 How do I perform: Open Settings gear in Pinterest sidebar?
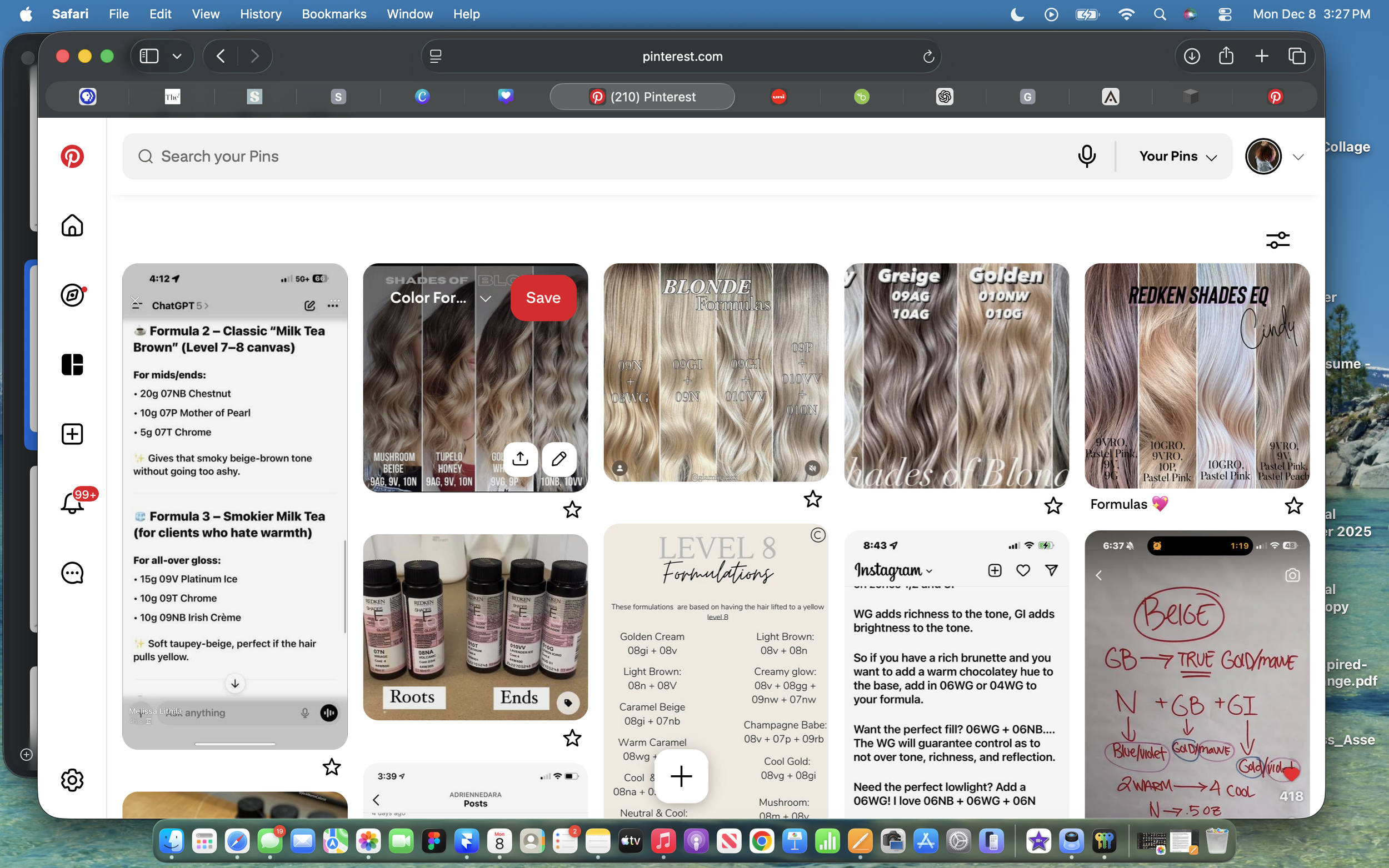point(72,780)
